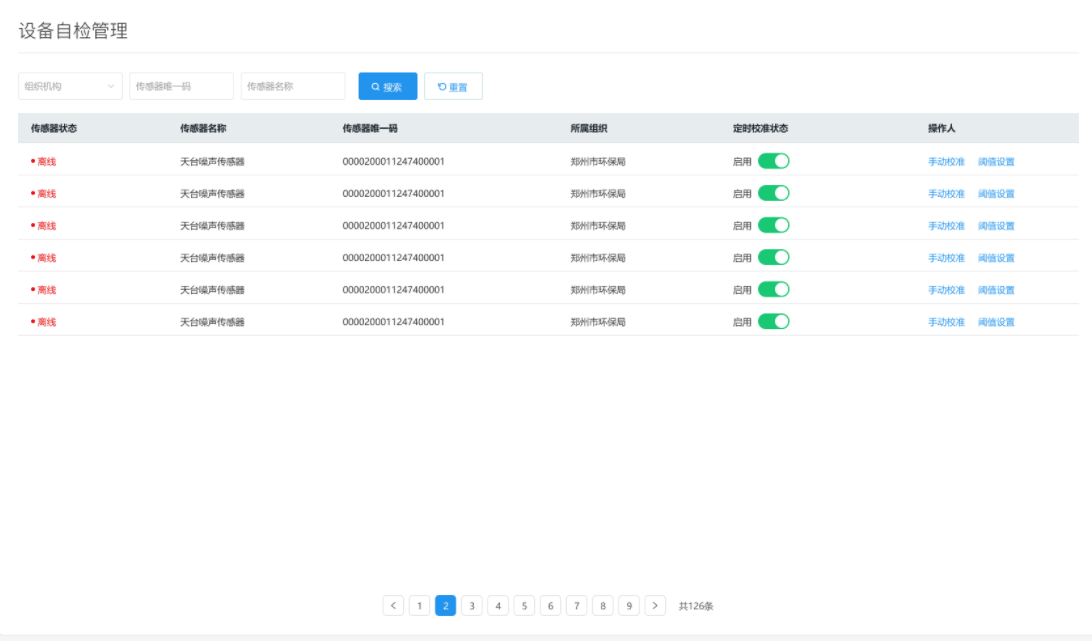This screenshot has width=1092, height=641.
Task: Click 手动校准 link in first row
Action: pos(946,162)
